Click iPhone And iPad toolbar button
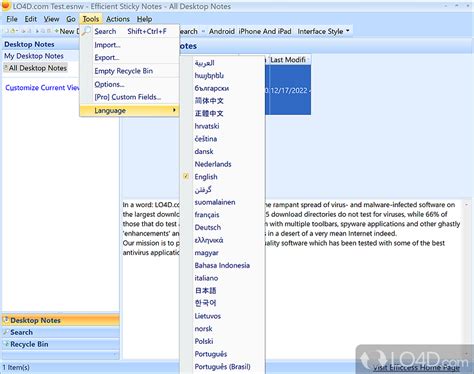This screenshot has width=474, height=374. [265, 31]
